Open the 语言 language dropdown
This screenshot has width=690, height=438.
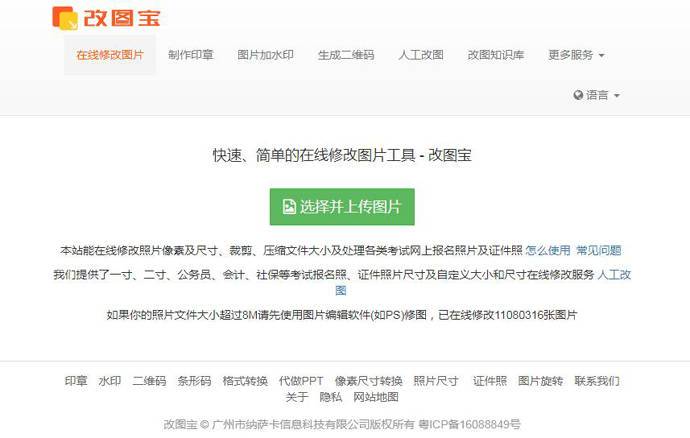[x=596, y=95]
